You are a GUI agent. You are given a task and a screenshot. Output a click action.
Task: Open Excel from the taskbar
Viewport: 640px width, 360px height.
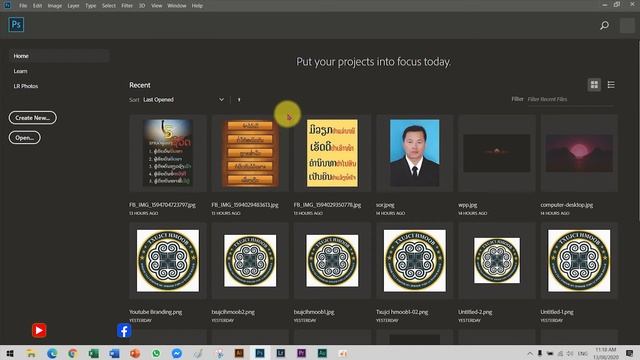93,353
